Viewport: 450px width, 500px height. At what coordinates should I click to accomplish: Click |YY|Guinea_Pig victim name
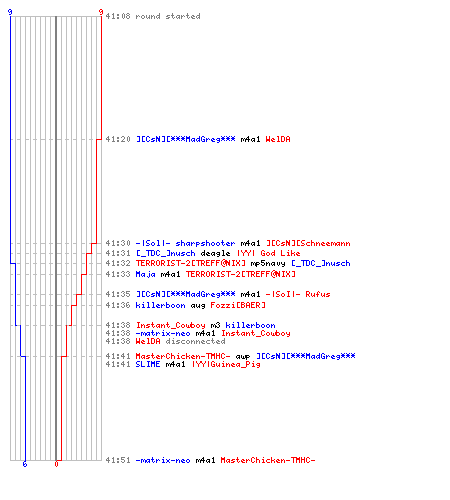coord(226,364)
